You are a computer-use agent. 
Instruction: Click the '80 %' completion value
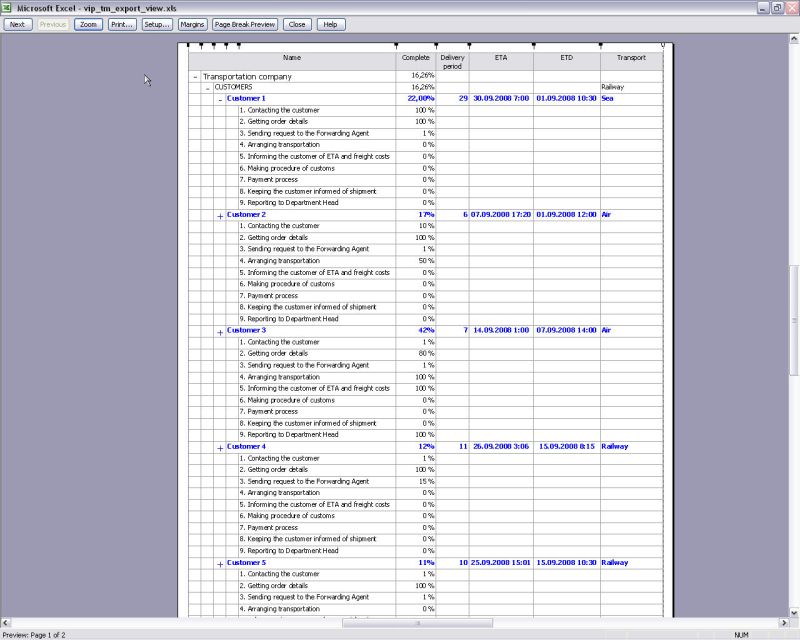tap(427, 353)
